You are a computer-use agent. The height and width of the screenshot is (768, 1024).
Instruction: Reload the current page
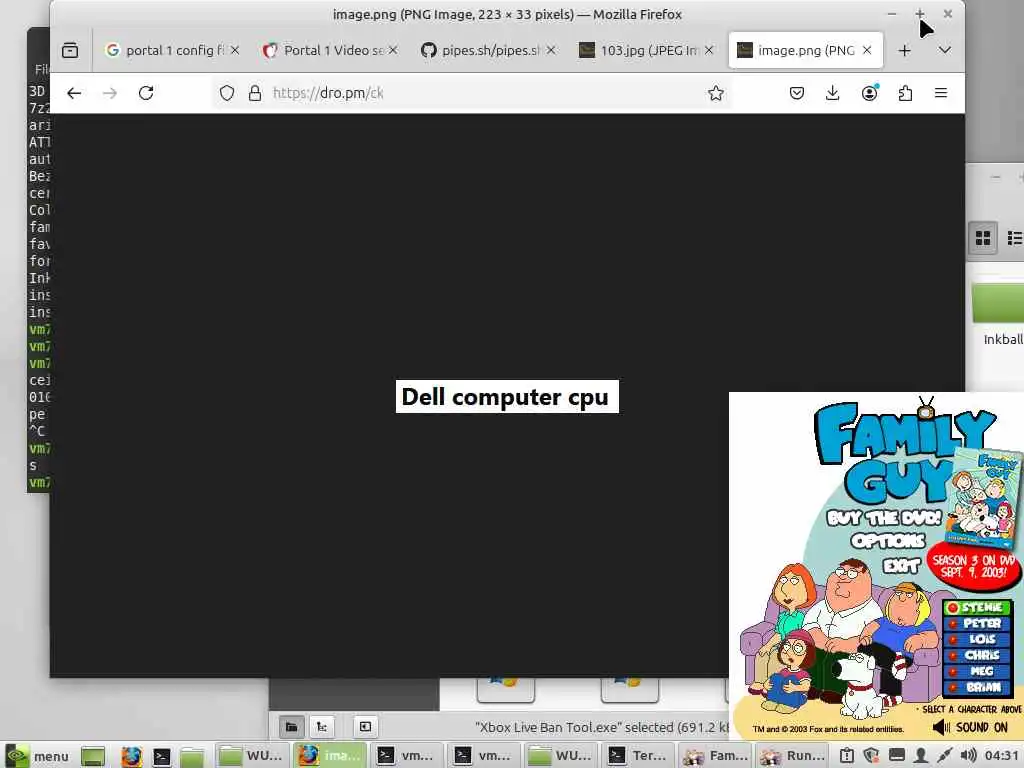(146, 93)
